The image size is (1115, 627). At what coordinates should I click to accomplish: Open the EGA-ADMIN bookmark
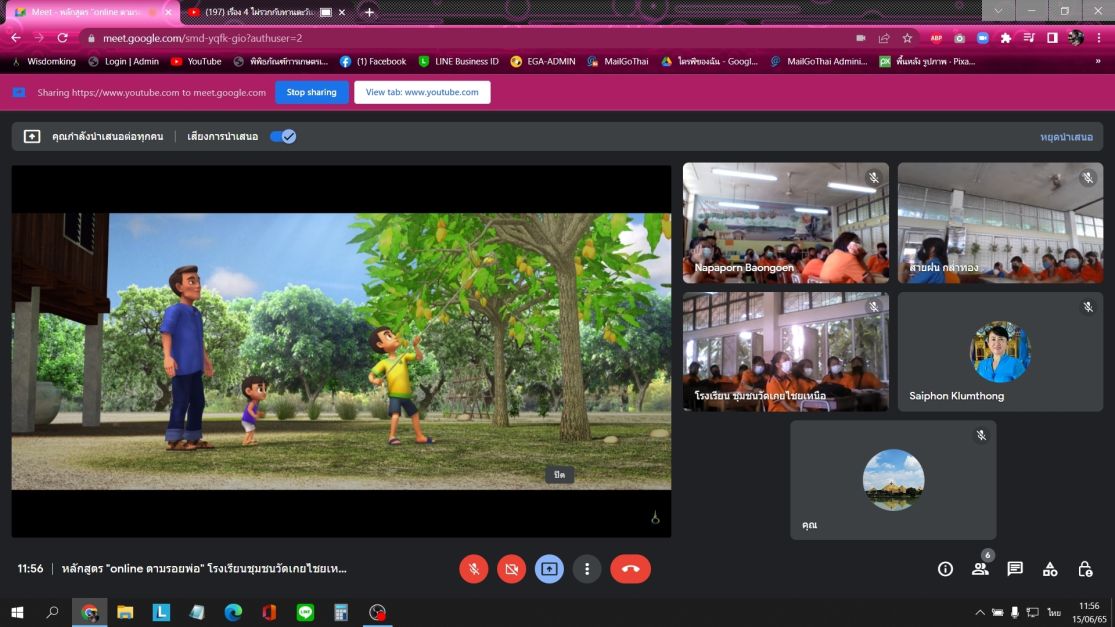coord(543,62)
